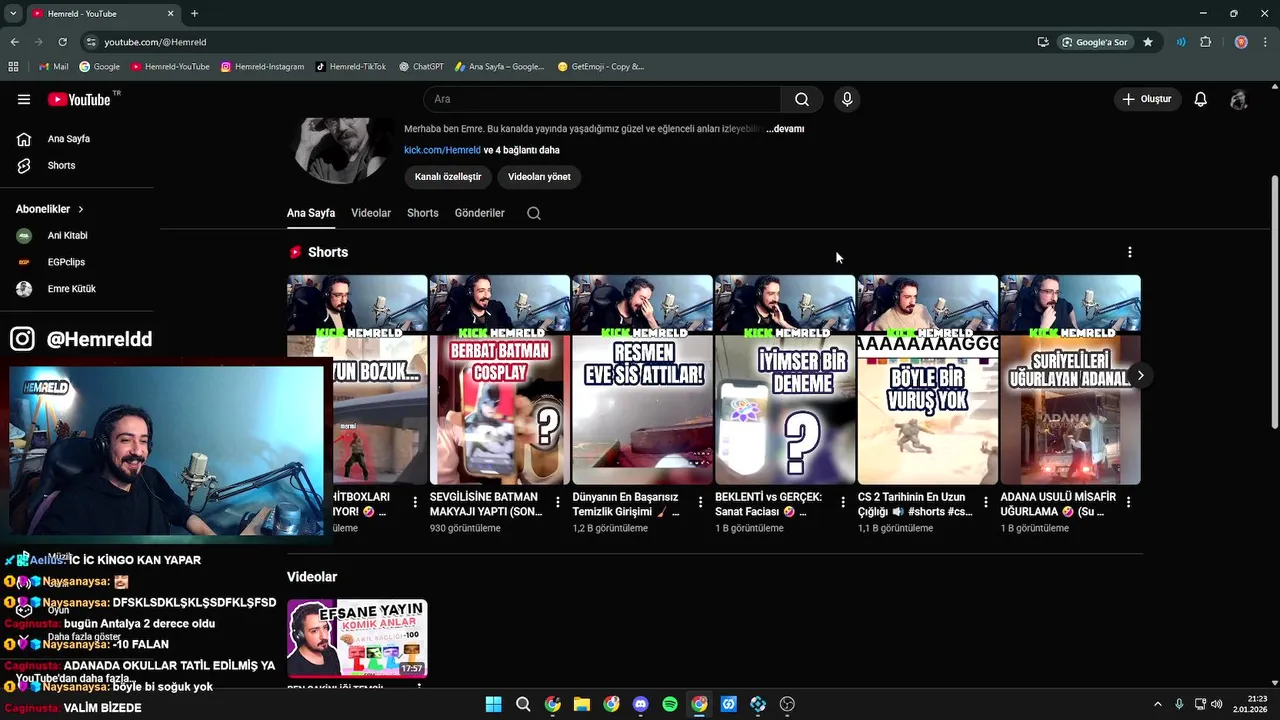Open Chrome apps grid in bookmarks bar

(x=13, y=66)
